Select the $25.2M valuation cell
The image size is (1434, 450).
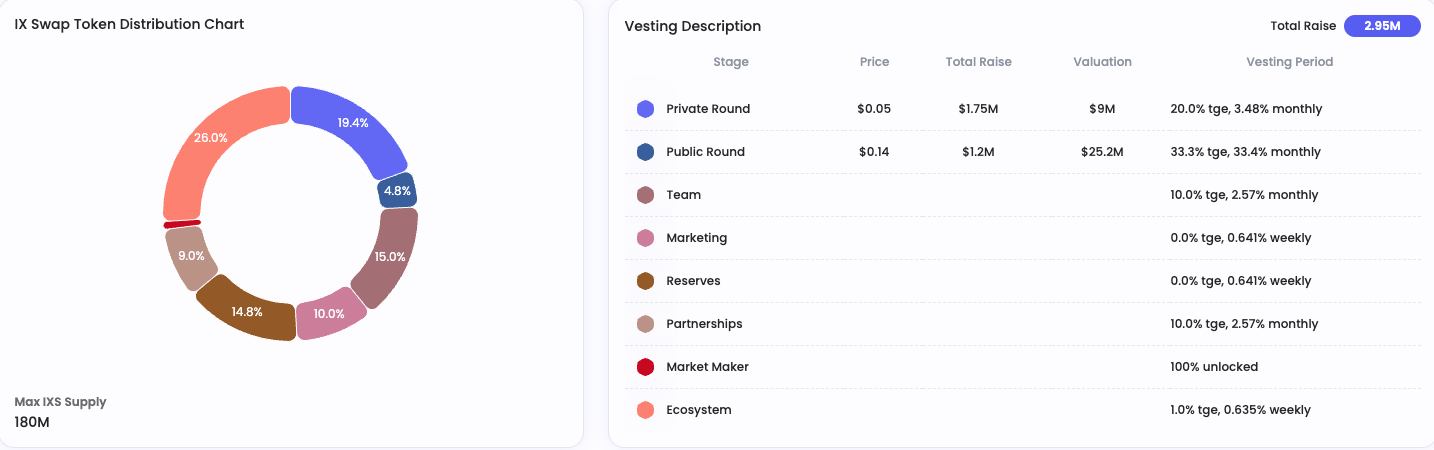(1102, 152)
